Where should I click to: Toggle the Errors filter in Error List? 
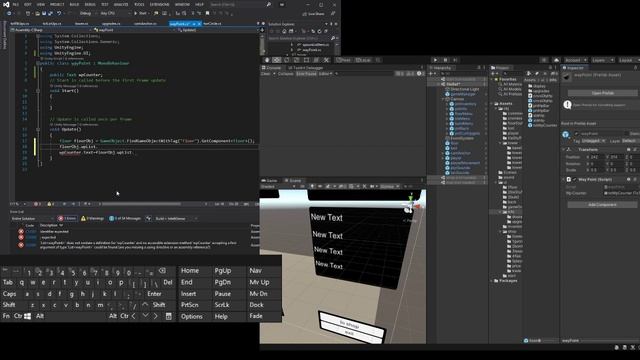67,218
